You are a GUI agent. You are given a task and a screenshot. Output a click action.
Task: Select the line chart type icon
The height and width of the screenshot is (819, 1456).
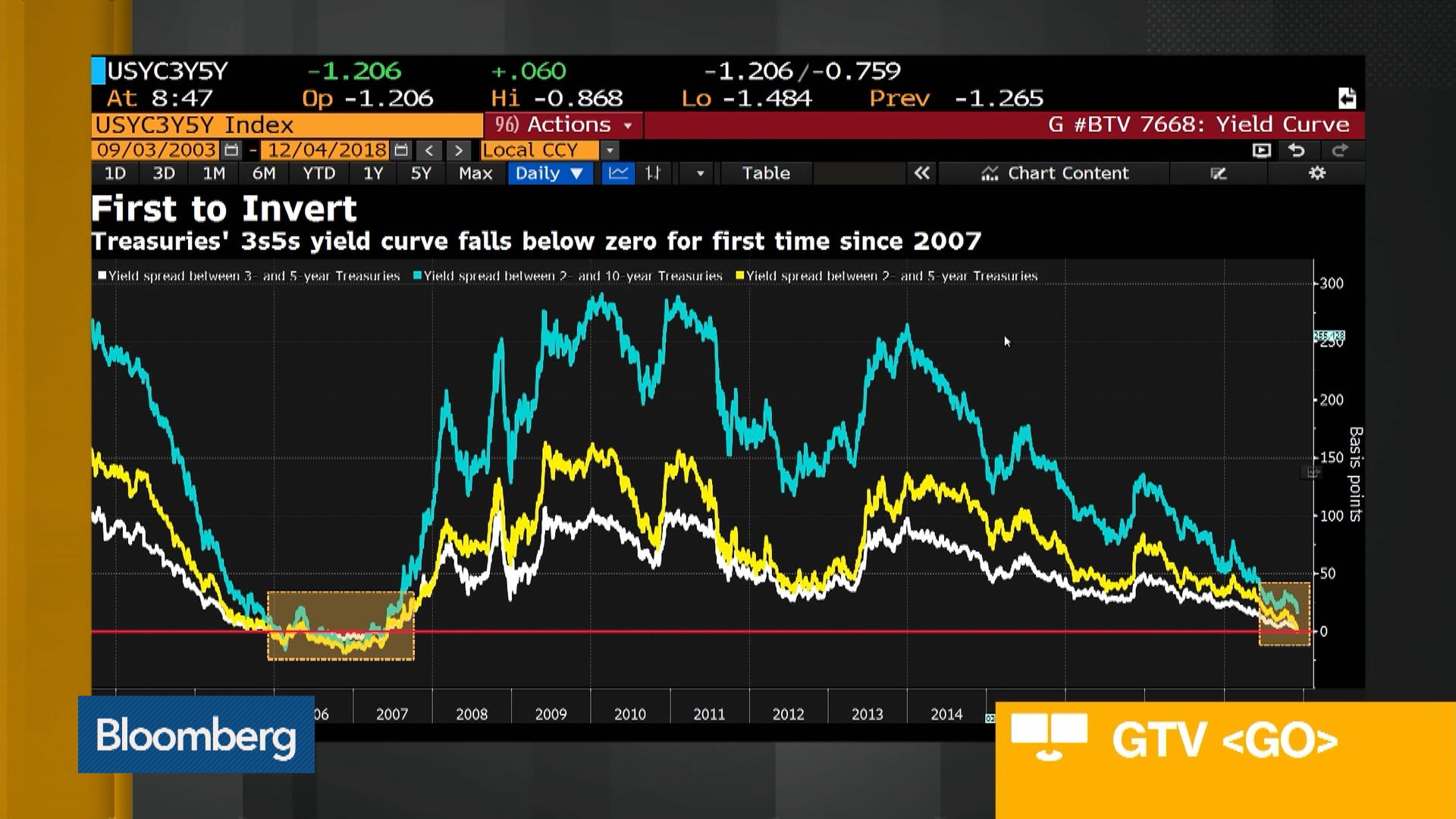pyautogui.click(x=617, y=173)
